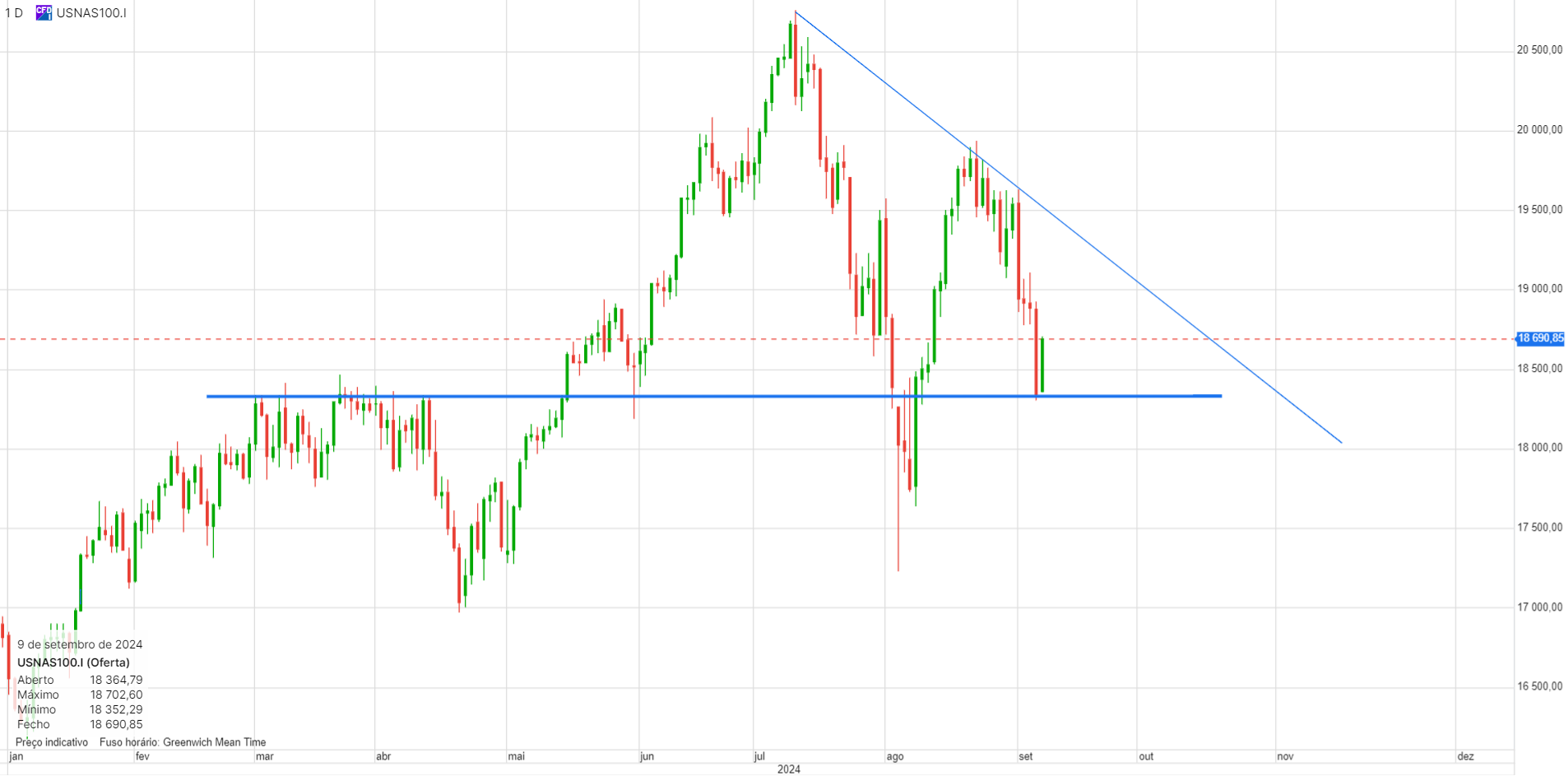
Task: Select the 'jul' month on the time axis
Action: (759, 756)
